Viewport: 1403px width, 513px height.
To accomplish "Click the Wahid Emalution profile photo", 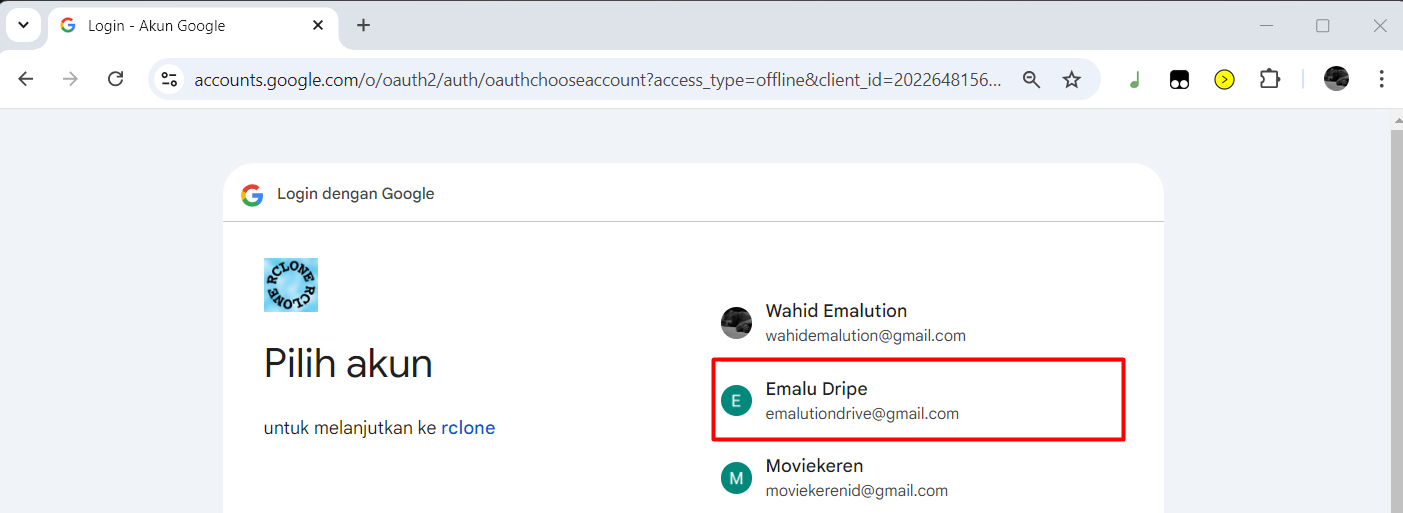I will 736,323.
